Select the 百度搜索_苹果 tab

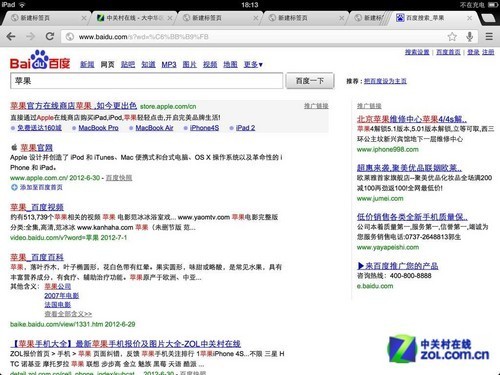433,18
